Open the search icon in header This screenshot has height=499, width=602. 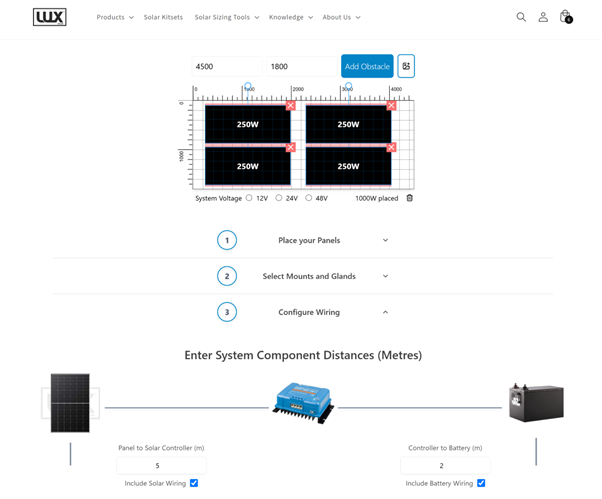[521, 17]
